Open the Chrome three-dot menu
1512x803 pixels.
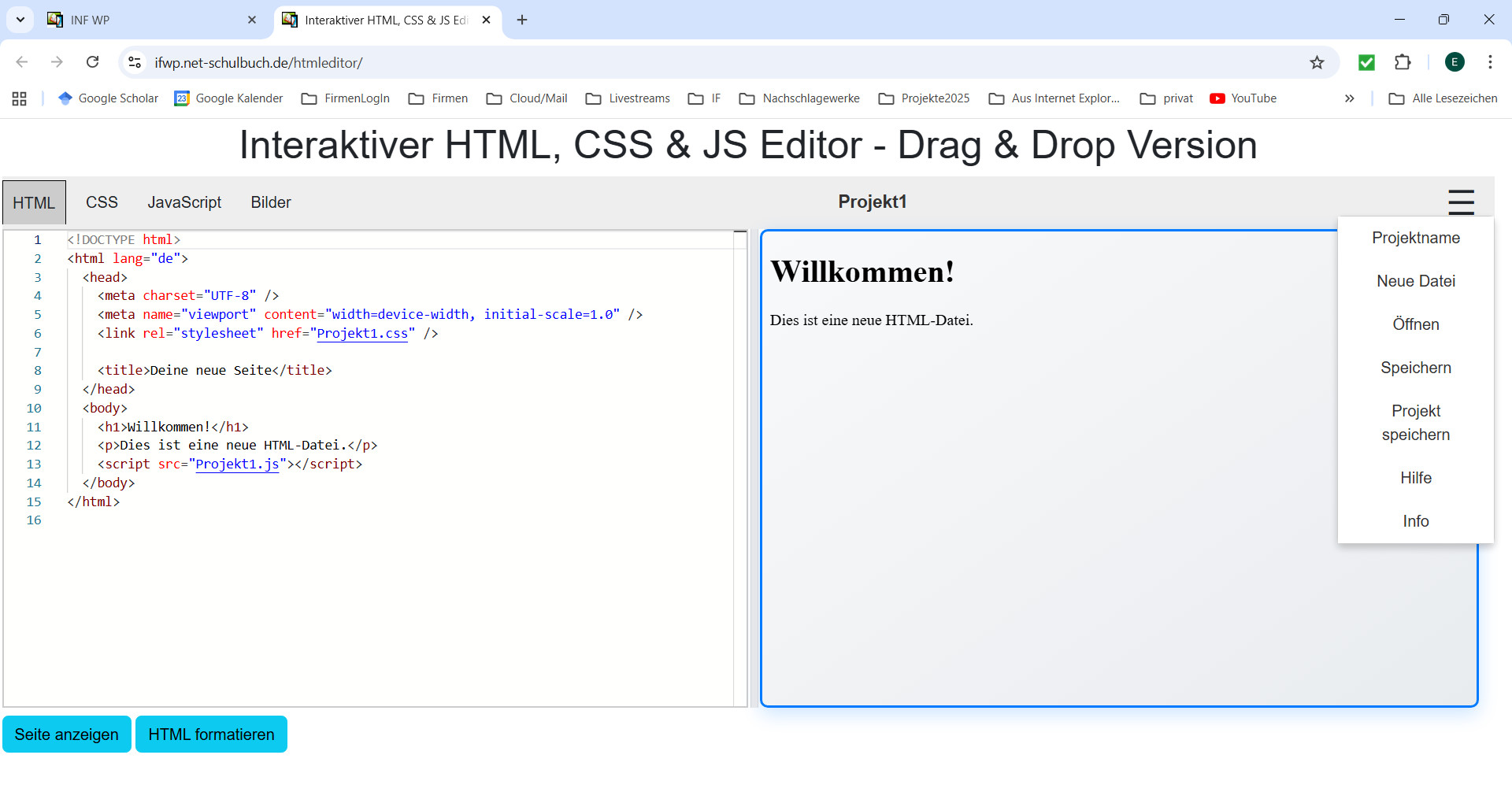1490,63
